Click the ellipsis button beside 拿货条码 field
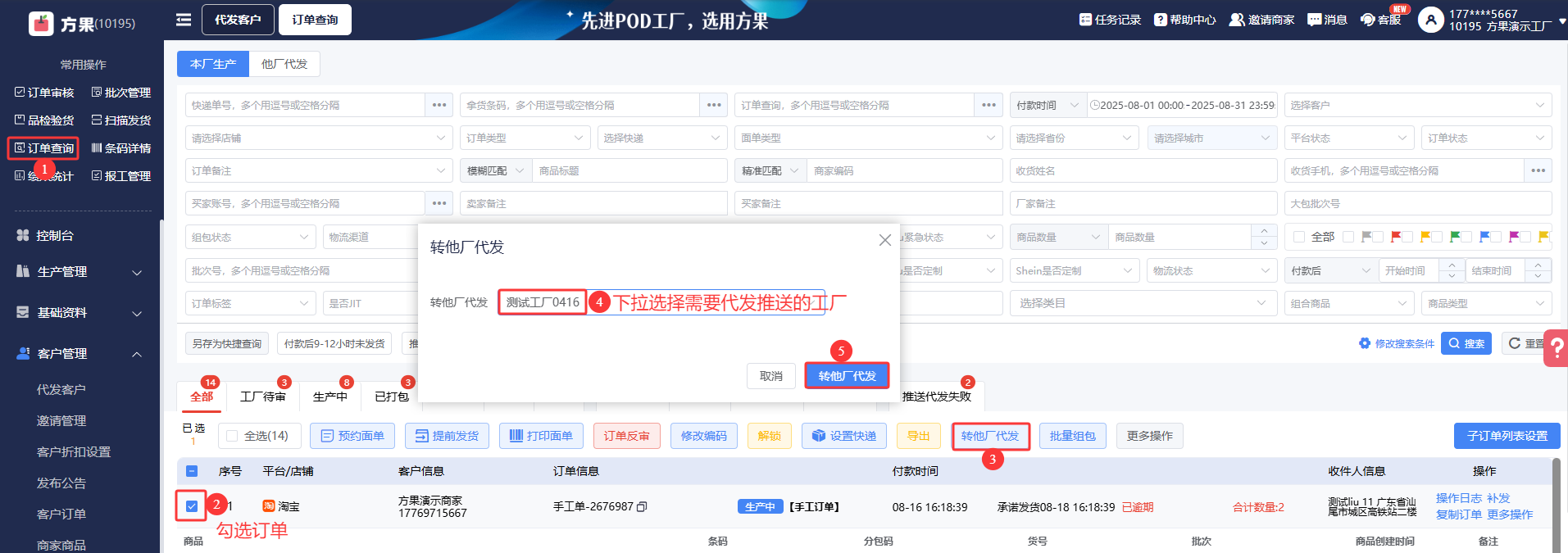Viewport: 1568px width, 553px height. pos(714,105)
